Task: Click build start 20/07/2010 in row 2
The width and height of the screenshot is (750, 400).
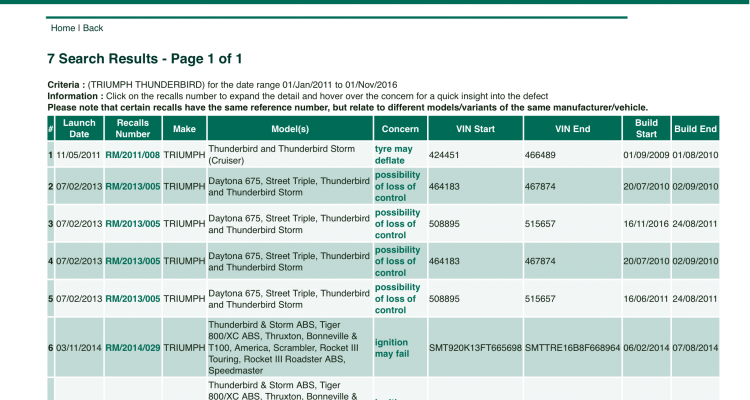Action: pyautogui.click(x=646, y=187)
